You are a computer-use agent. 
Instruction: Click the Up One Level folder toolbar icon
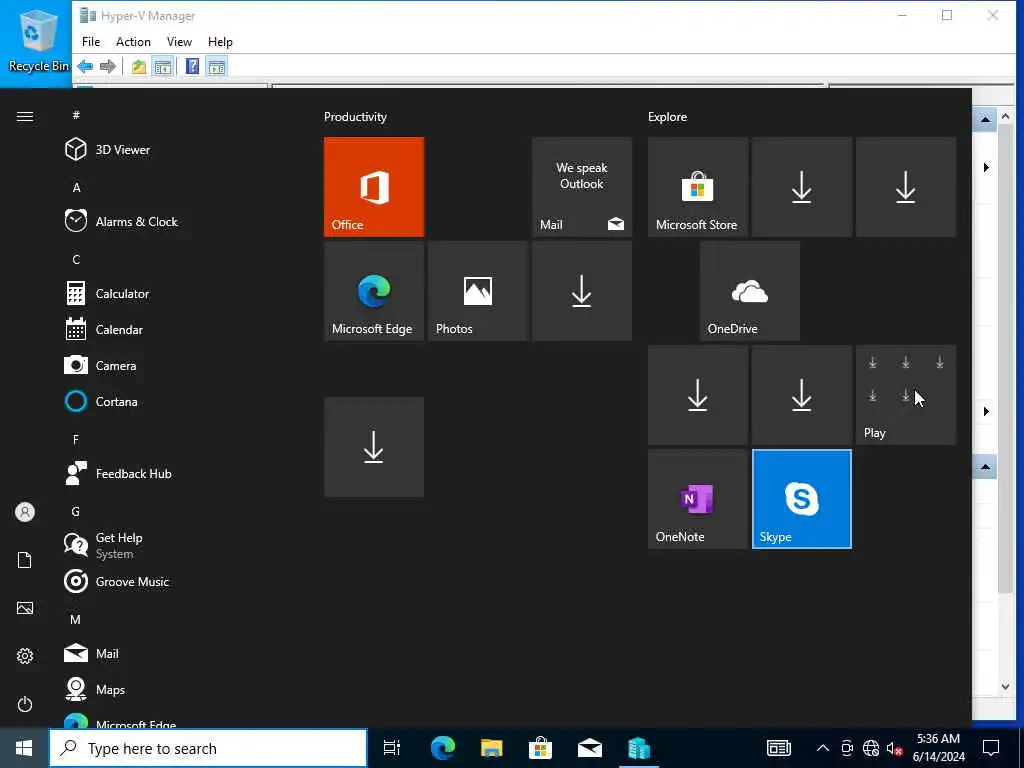(138, 66)
